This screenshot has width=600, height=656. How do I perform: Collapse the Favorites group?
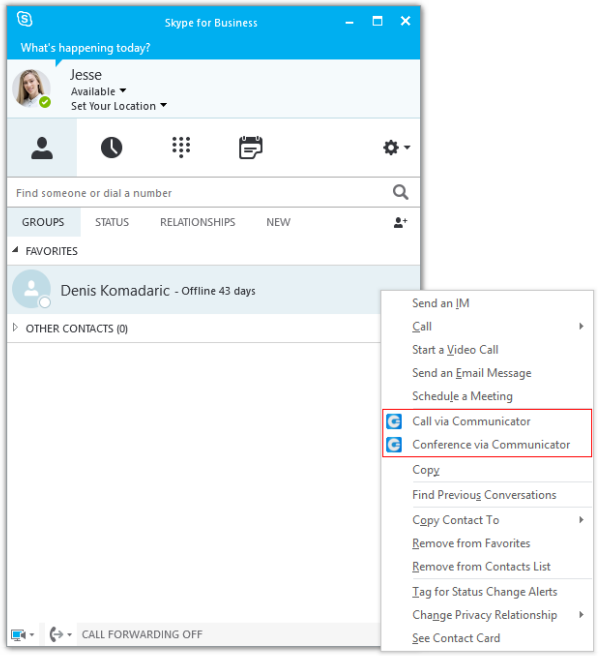point(15,250)
